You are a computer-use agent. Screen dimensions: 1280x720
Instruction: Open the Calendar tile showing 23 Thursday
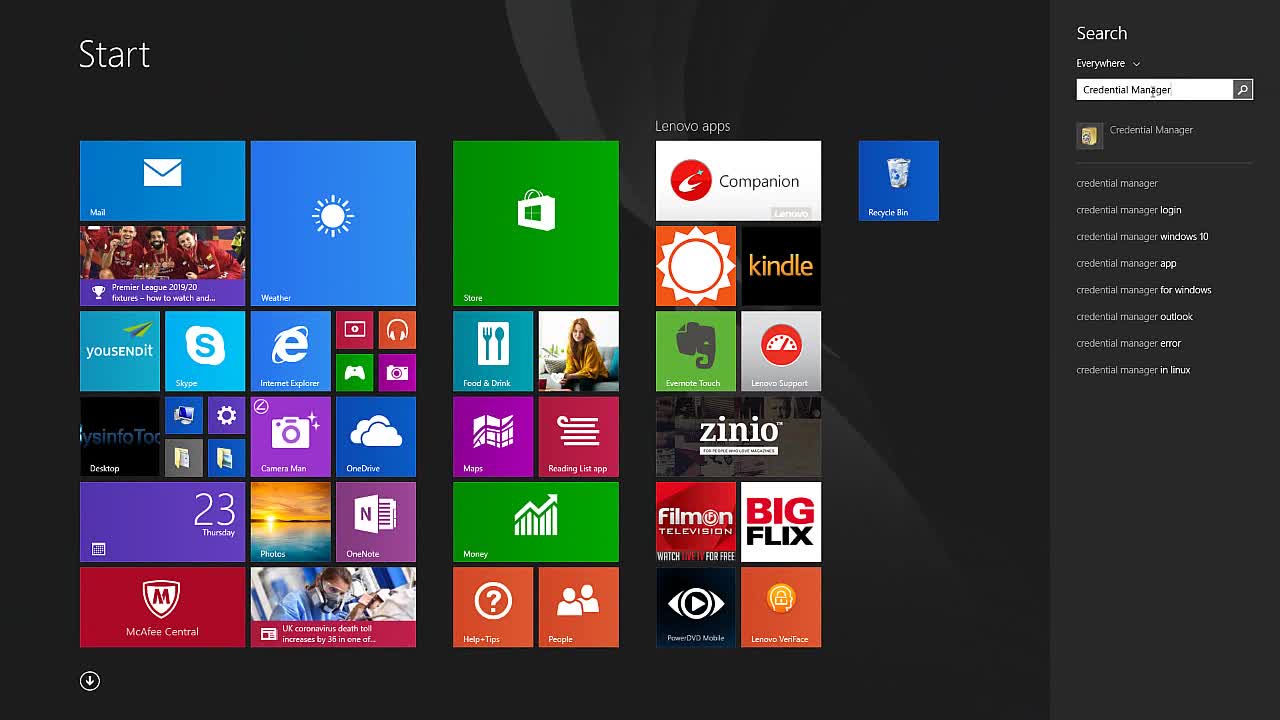point(162,522)
